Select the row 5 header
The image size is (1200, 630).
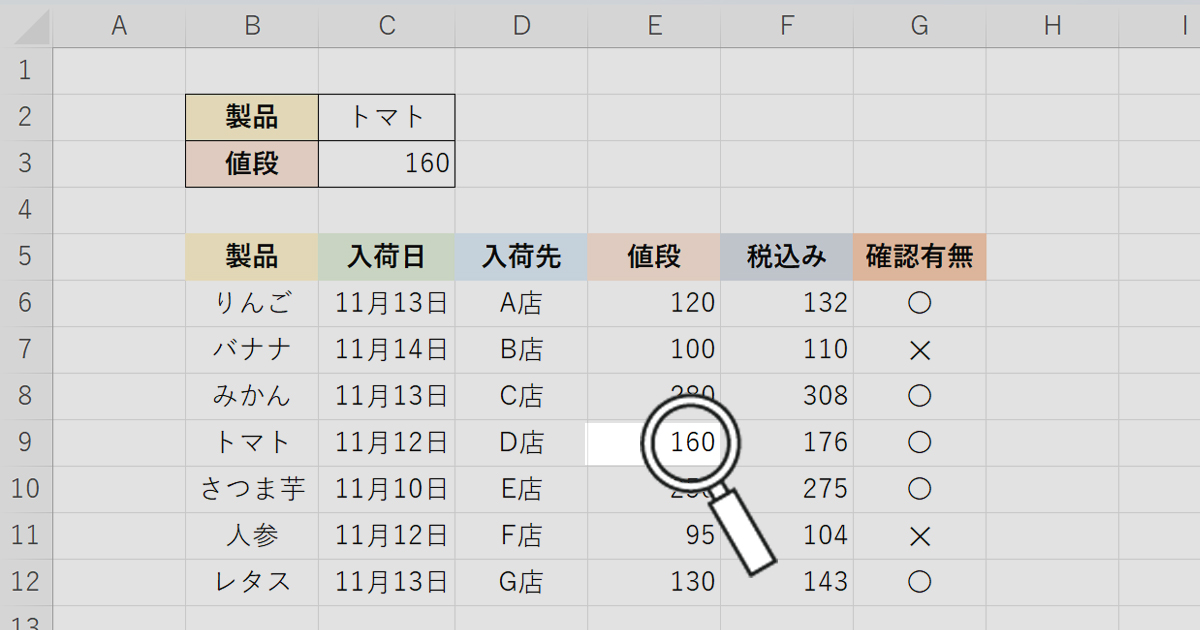25,257
